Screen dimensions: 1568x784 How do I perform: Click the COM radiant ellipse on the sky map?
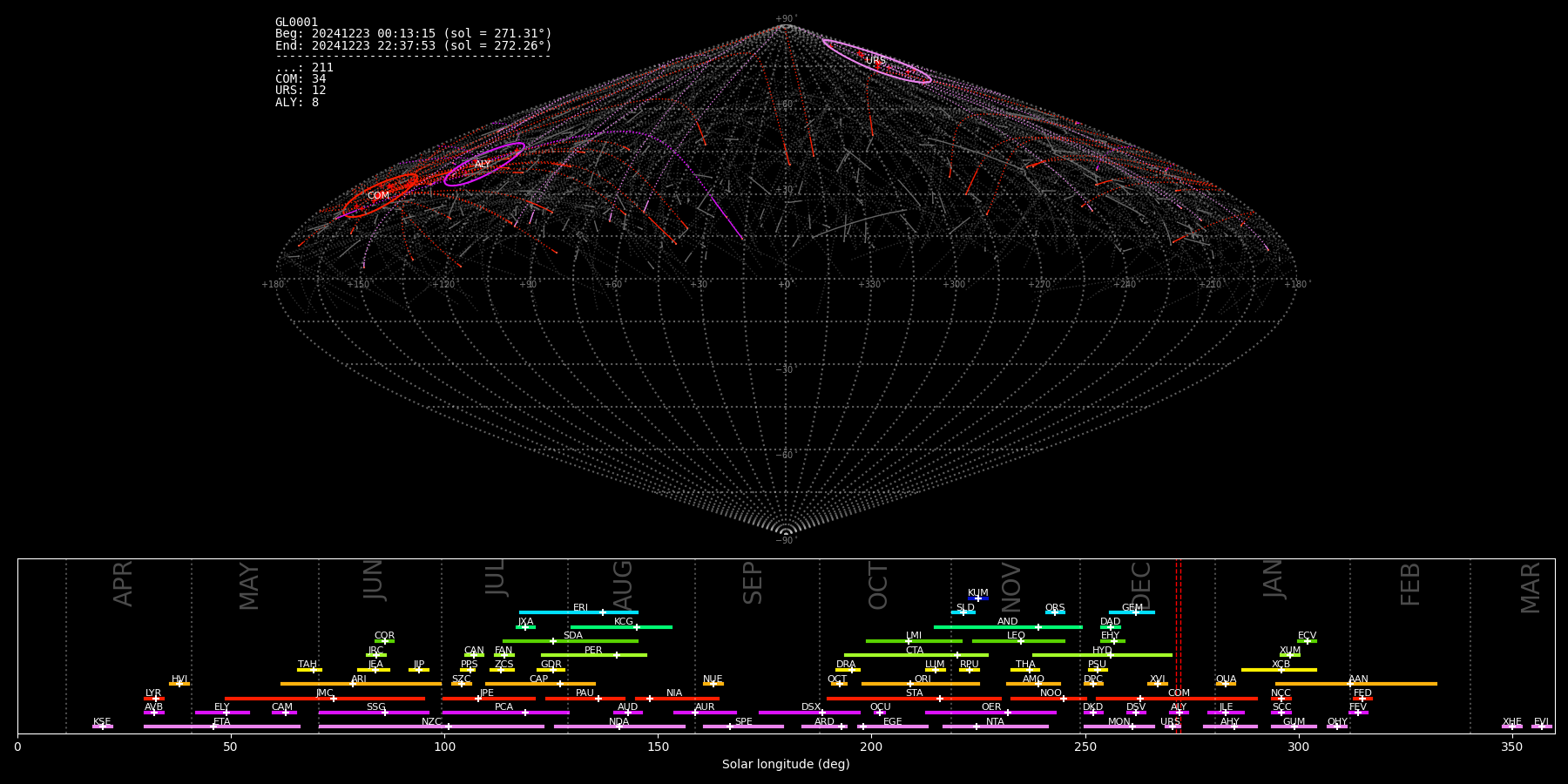[380, 196]
